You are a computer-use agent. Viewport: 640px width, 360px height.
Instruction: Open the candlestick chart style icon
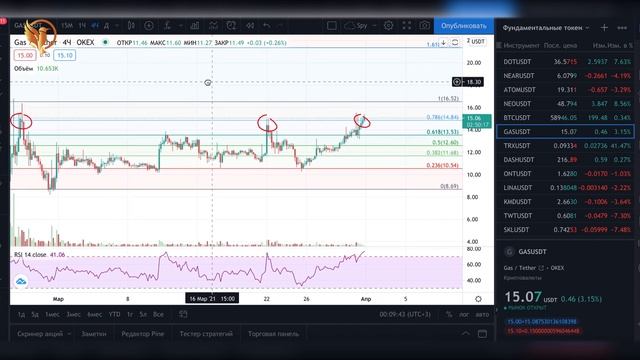pos(131,26)
